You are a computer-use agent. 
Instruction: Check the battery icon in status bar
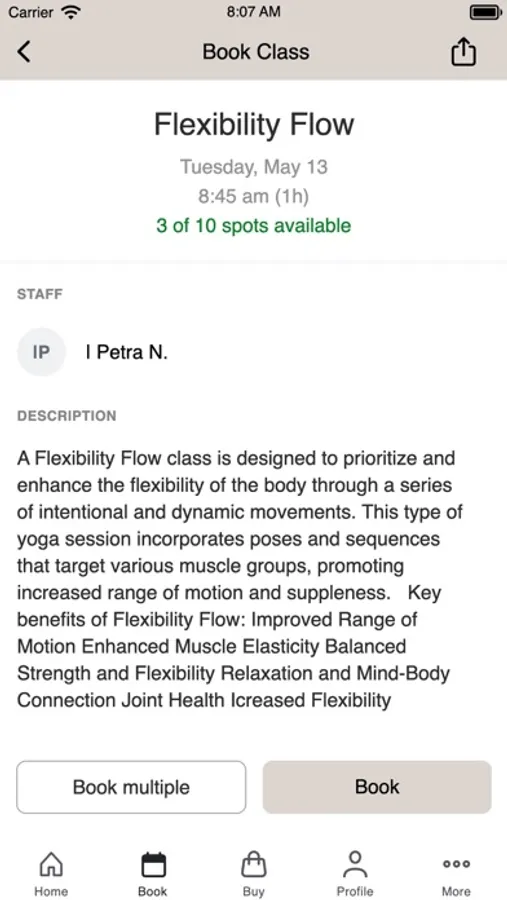[x=485, y=12]
